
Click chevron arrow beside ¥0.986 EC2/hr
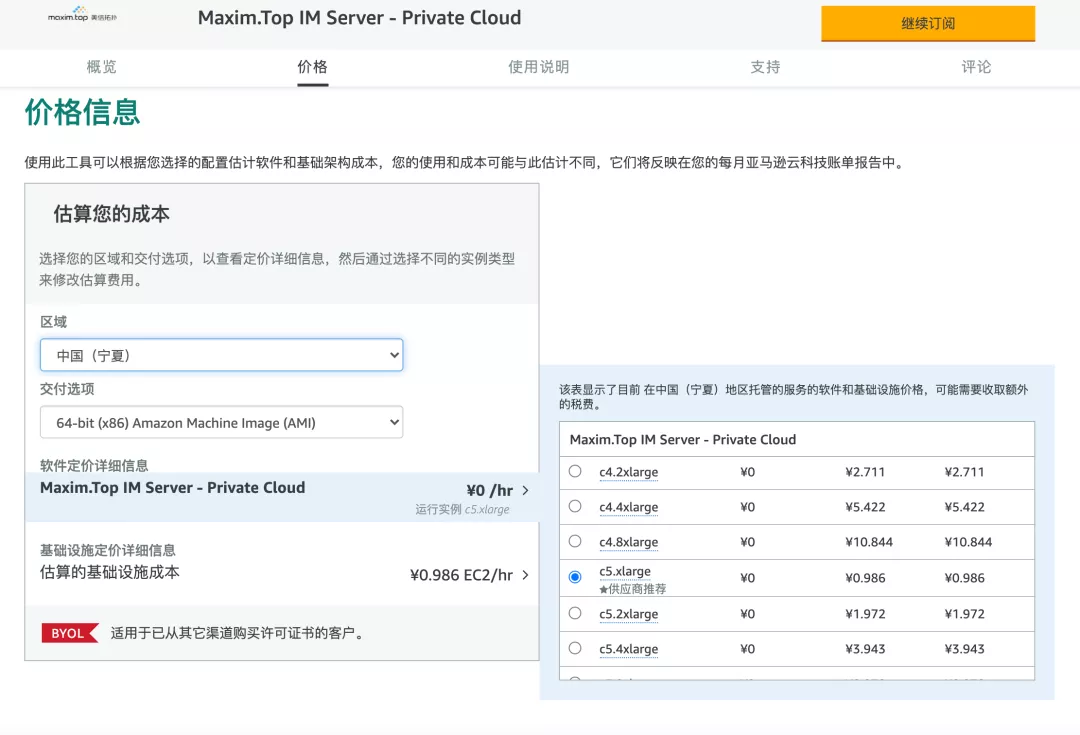click(526, 574)
